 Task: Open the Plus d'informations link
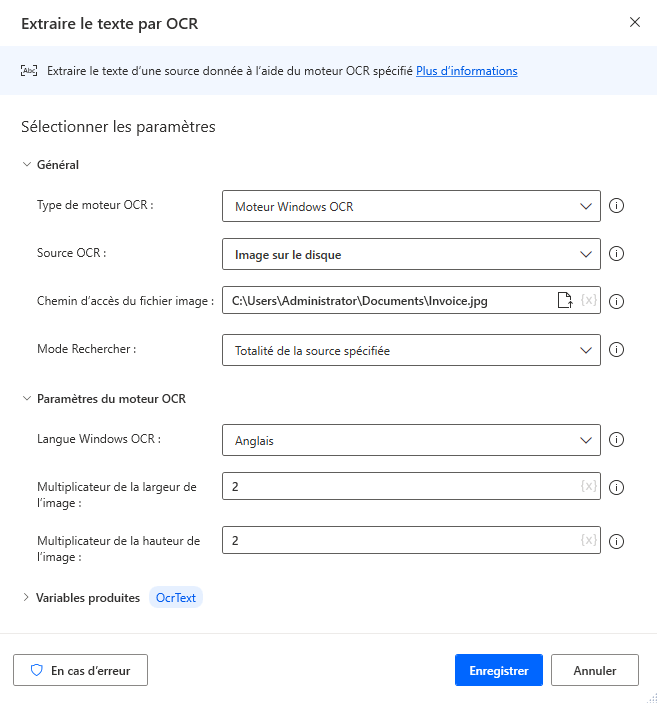point(467,71)
